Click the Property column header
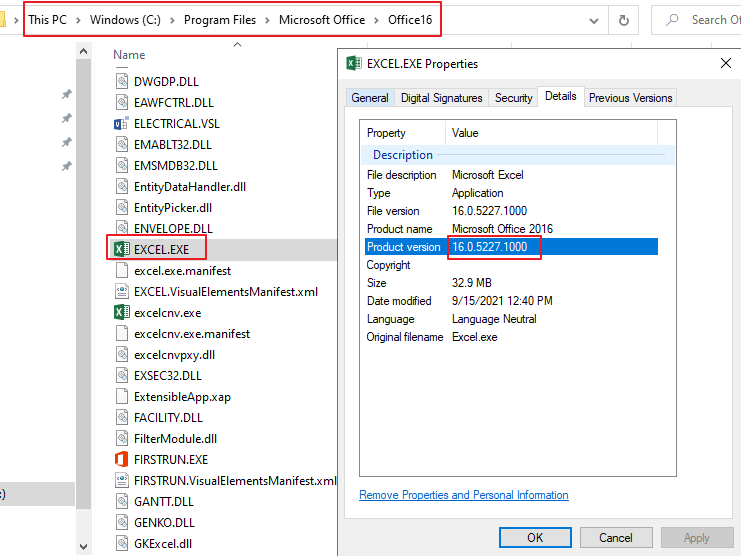Image resolution: width=741 pixels, height=556 pixels. coord(403,133)
